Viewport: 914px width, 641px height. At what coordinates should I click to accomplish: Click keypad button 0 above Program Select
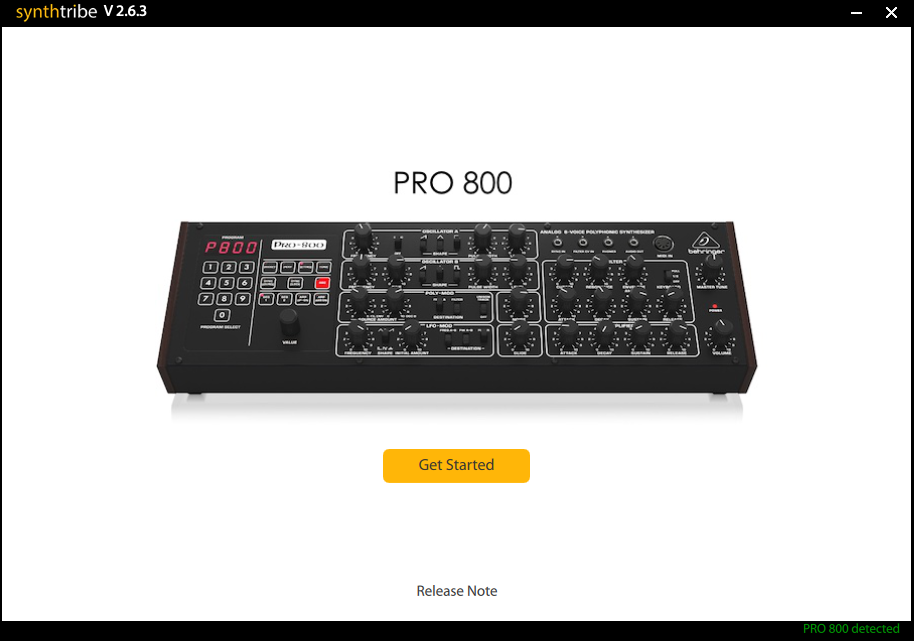tap(222, 315)
